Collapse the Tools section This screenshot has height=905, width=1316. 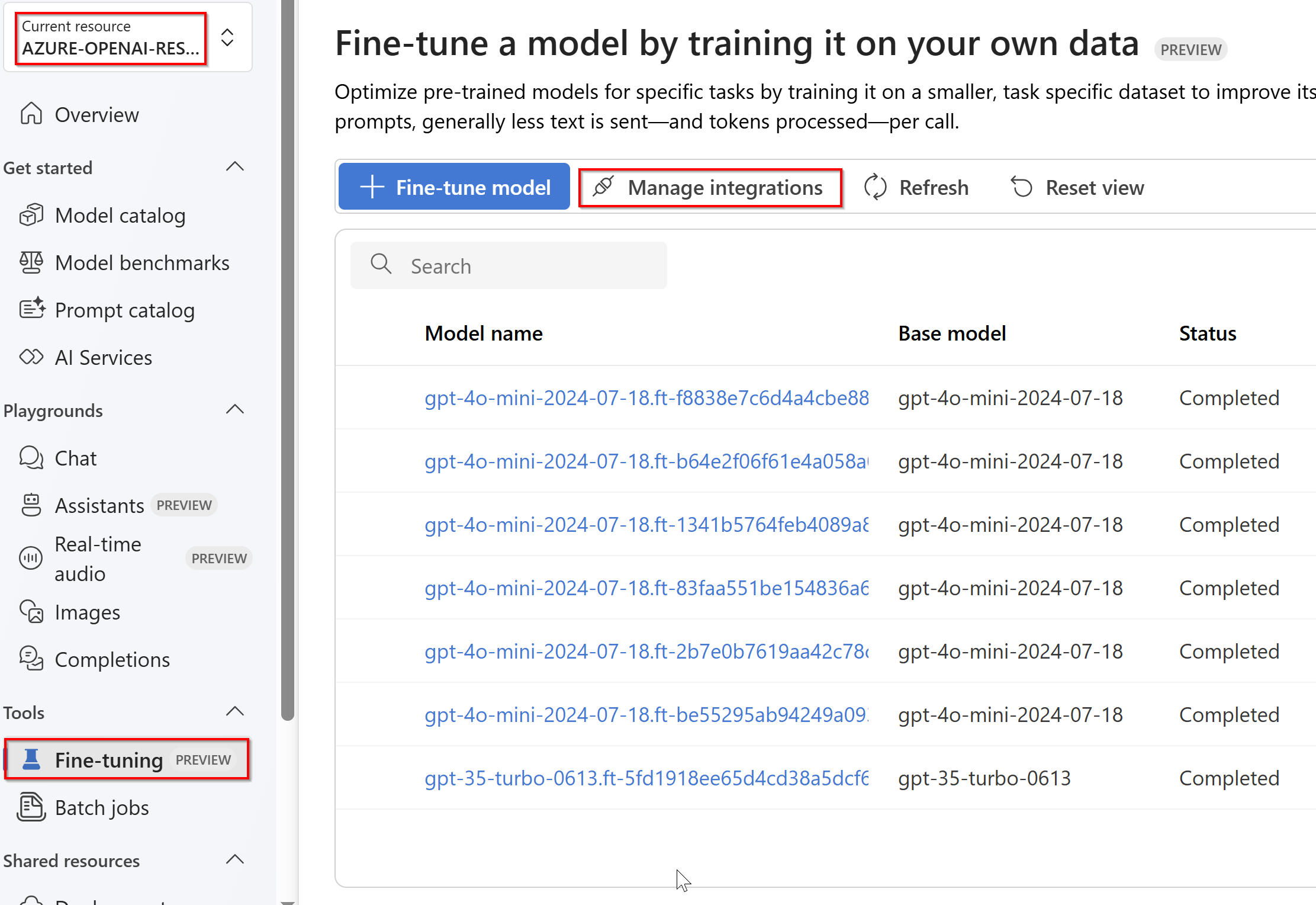coord(235,712)
